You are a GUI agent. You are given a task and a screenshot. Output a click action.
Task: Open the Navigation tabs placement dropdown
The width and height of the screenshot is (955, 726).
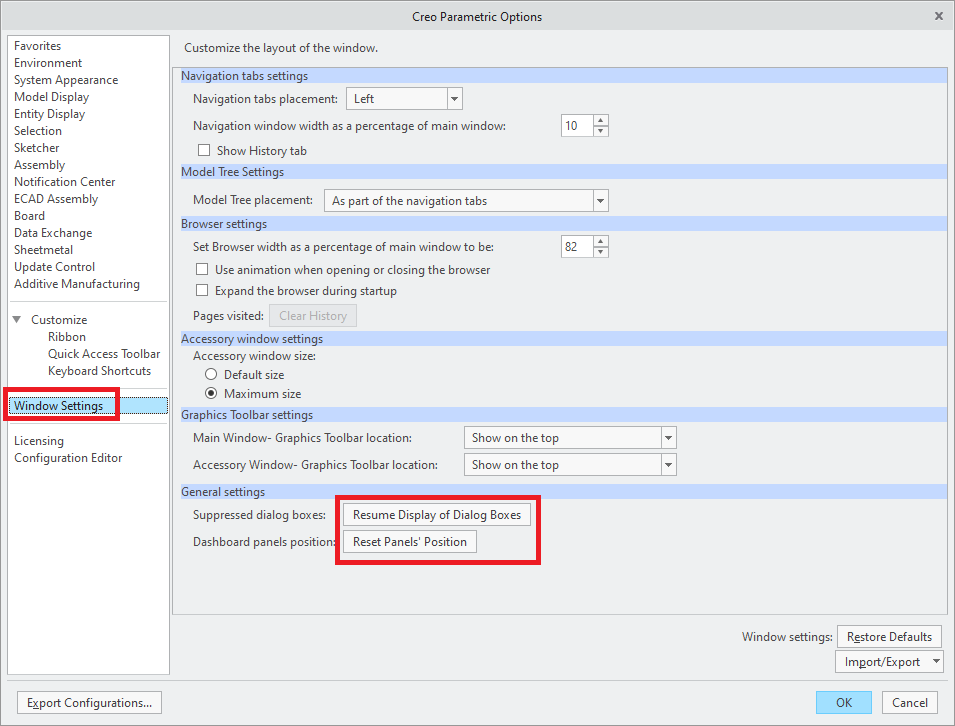454,98
